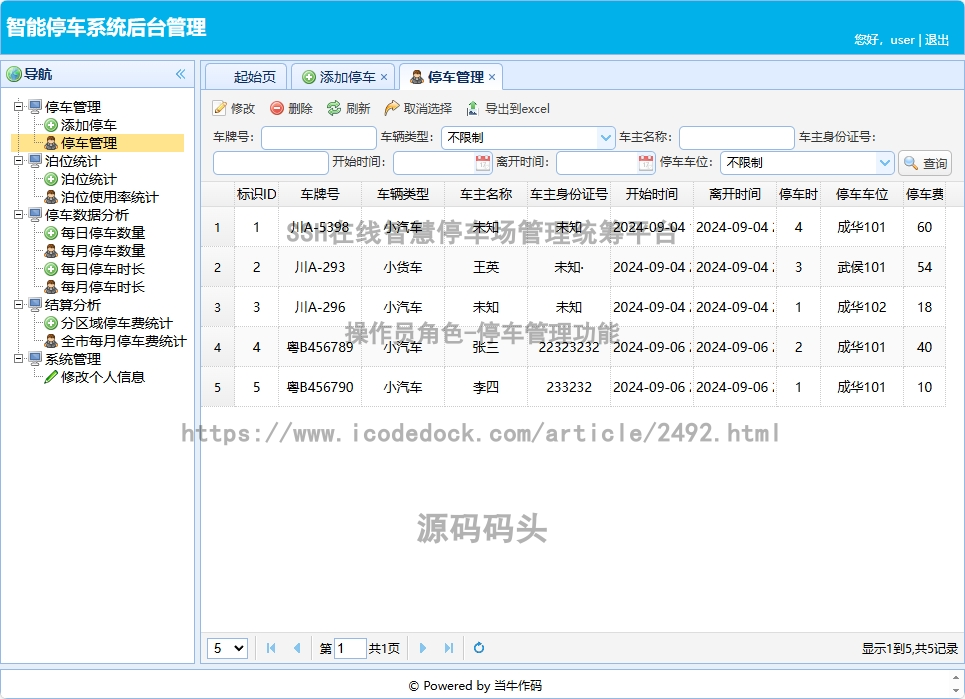Image resolution: width=965 pixels, height=699 pixels.
Task: Focus the 车主名称 input field
Action: point(737,137)
